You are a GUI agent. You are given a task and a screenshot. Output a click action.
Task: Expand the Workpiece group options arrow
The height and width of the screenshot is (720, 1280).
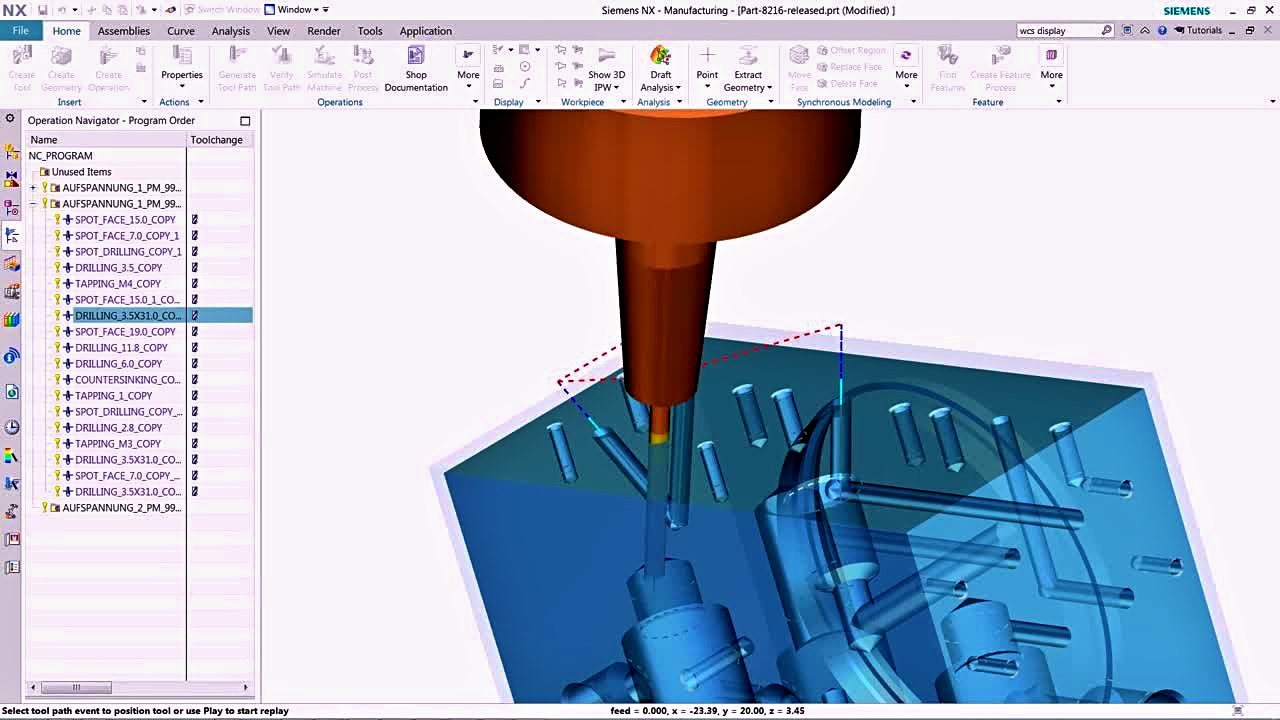pyautogui.click(x=623, y=102)
